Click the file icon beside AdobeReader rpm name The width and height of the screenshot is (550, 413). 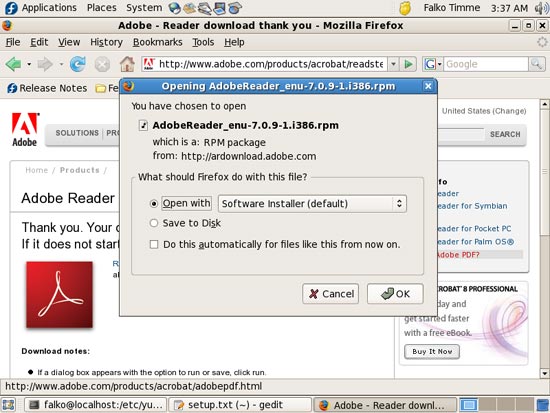pos(143,125)
